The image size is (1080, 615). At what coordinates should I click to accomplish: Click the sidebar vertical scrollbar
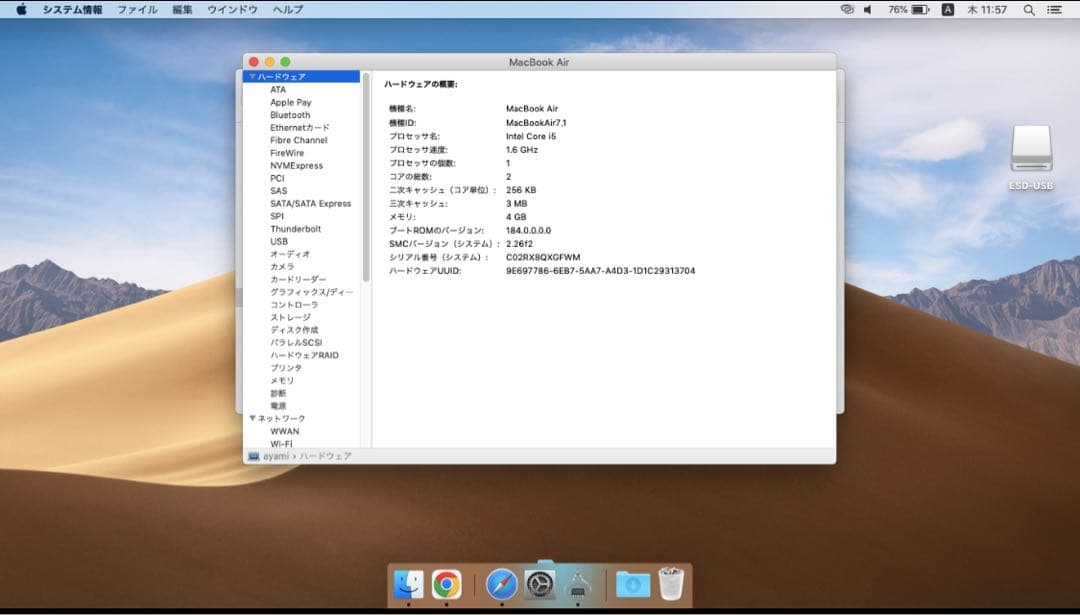click(366, 177)
